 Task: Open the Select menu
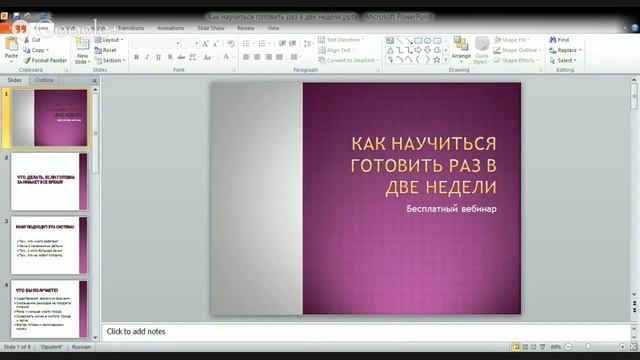(x=563, y=60)
